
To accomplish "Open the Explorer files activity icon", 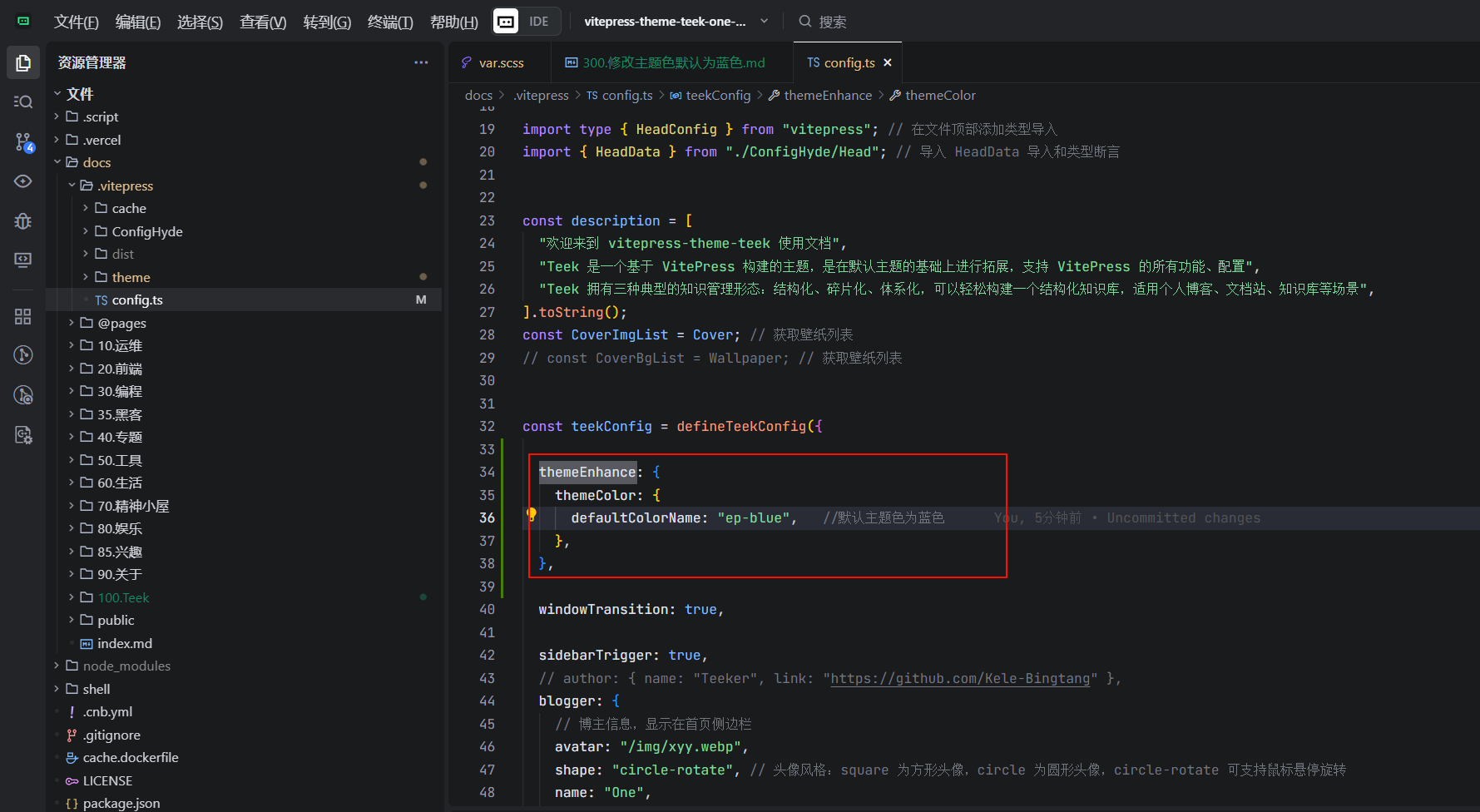I will pyautogui.click(x=23, y=62).
